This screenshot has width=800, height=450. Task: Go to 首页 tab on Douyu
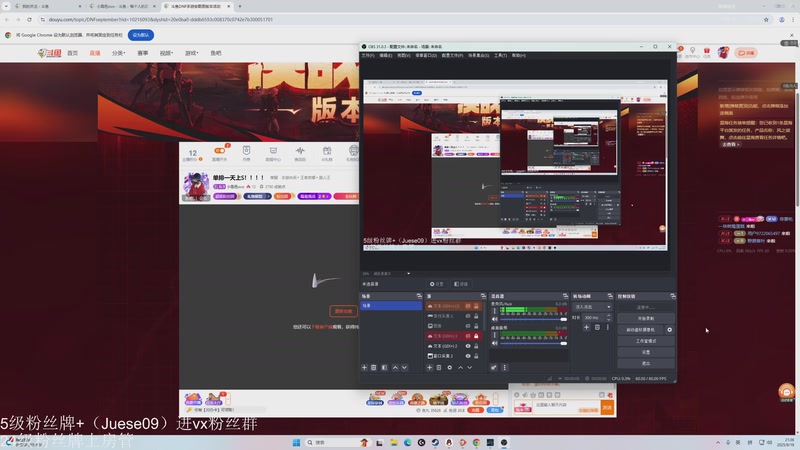click(72, 53)
